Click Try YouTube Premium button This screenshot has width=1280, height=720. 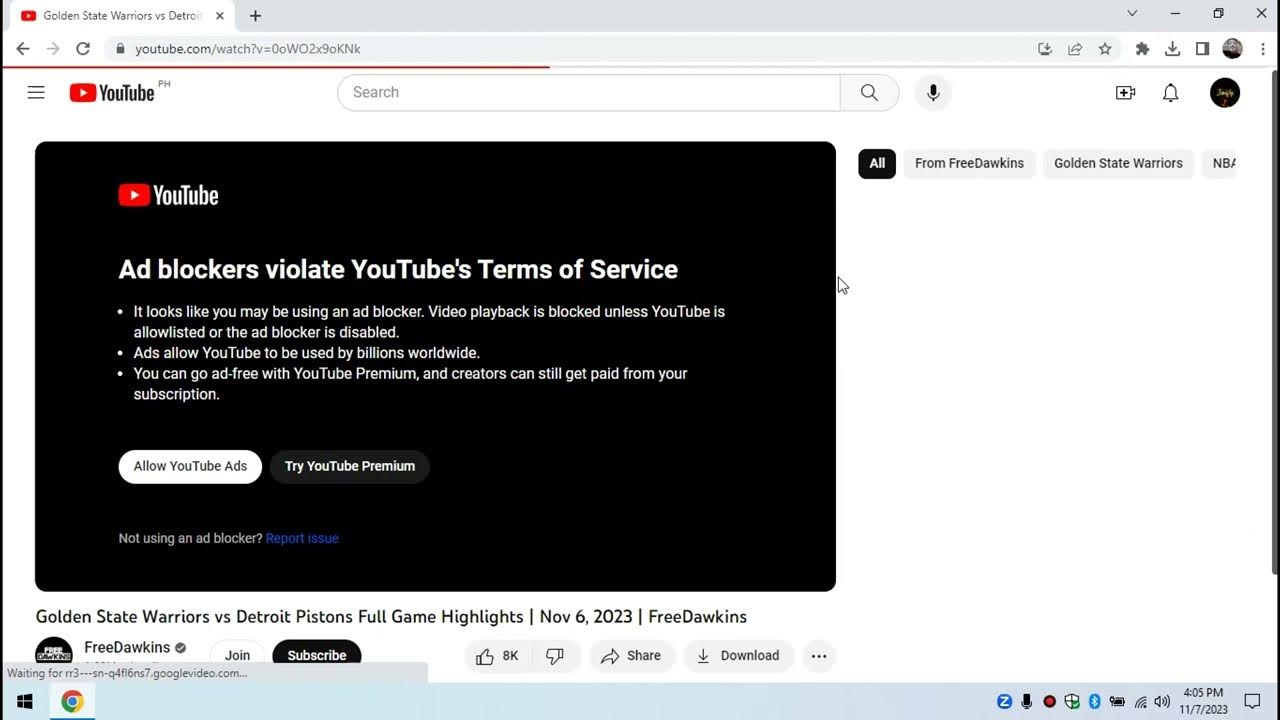(x=350, y=466)
